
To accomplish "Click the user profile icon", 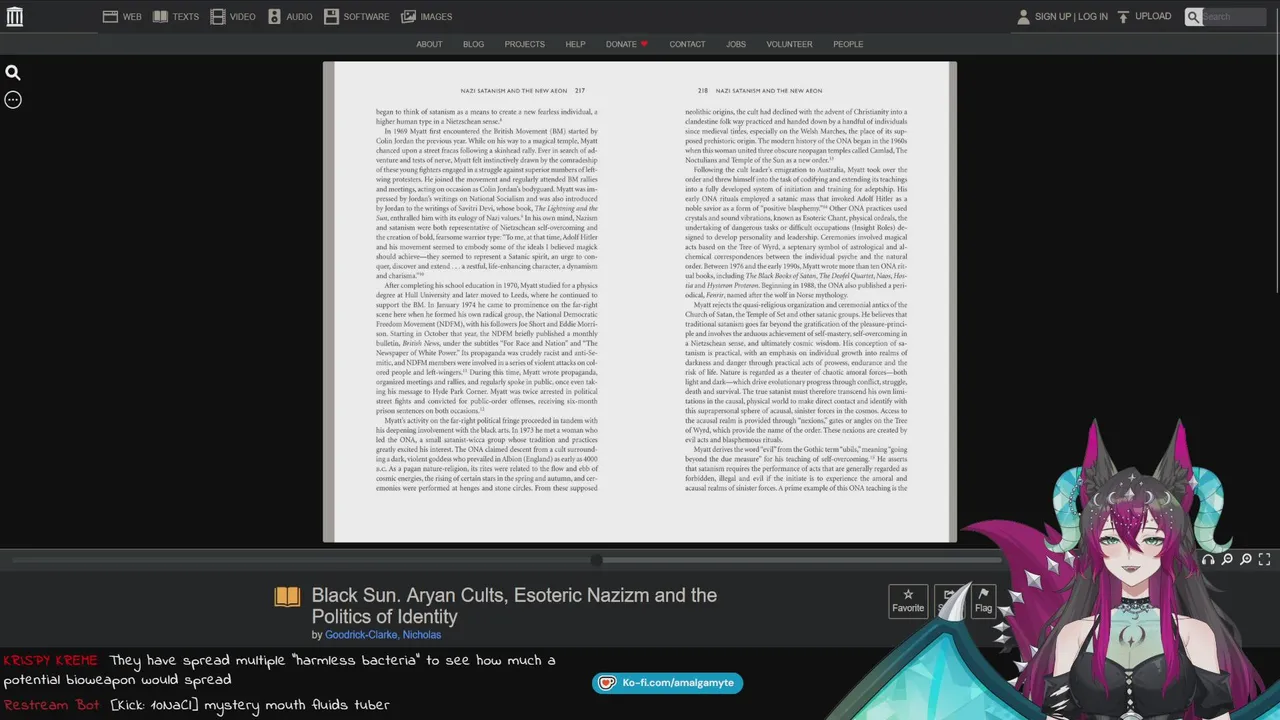I will pos(1023,17).
